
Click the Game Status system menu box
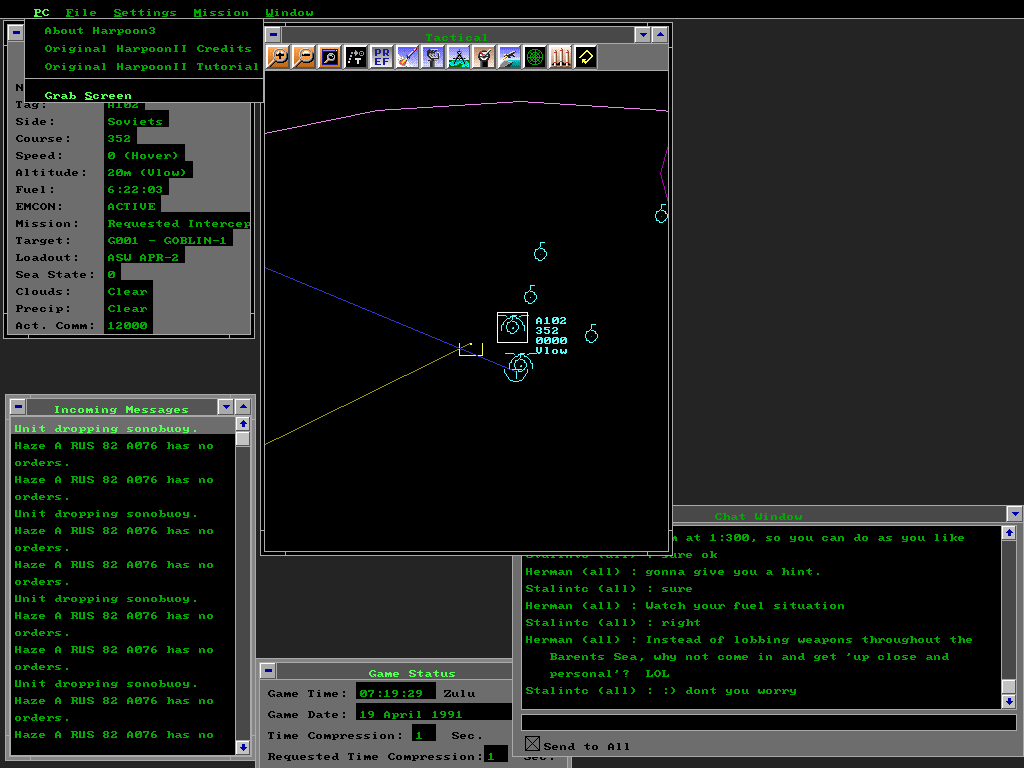pyautogui.click(x=268, y=671)
